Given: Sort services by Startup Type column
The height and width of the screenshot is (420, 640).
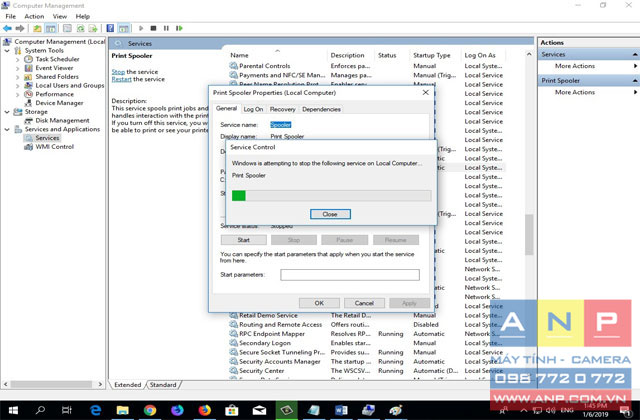Looking at the screenshot, I should click(431, 55).
